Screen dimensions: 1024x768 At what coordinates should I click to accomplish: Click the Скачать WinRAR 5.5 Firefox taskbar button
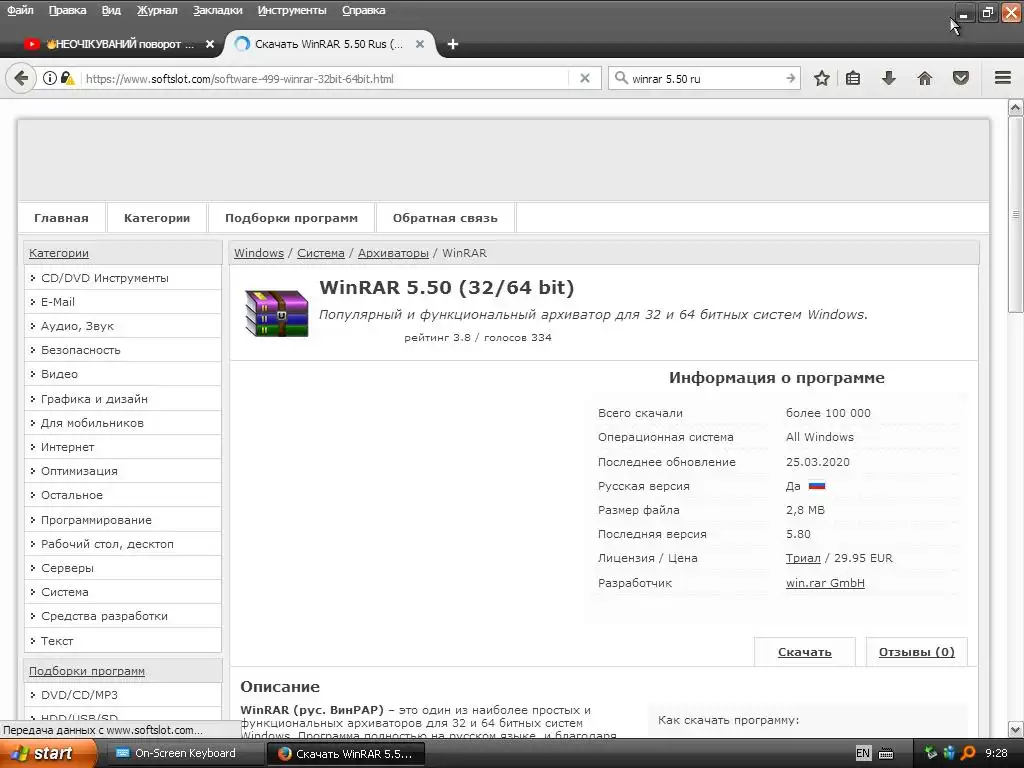click(345, 753)
